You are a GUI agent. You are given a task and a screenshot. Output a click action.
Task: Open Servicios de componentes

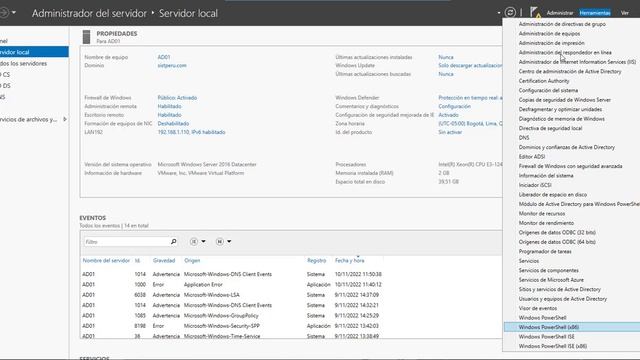[x=548, y=270]
